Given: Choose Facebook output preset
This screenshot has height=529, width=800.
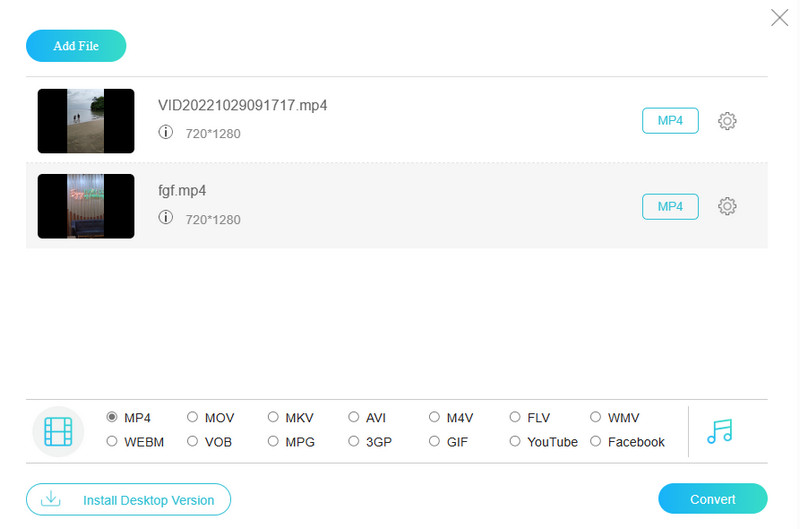Looking at the screenshot, I should 596,441.
